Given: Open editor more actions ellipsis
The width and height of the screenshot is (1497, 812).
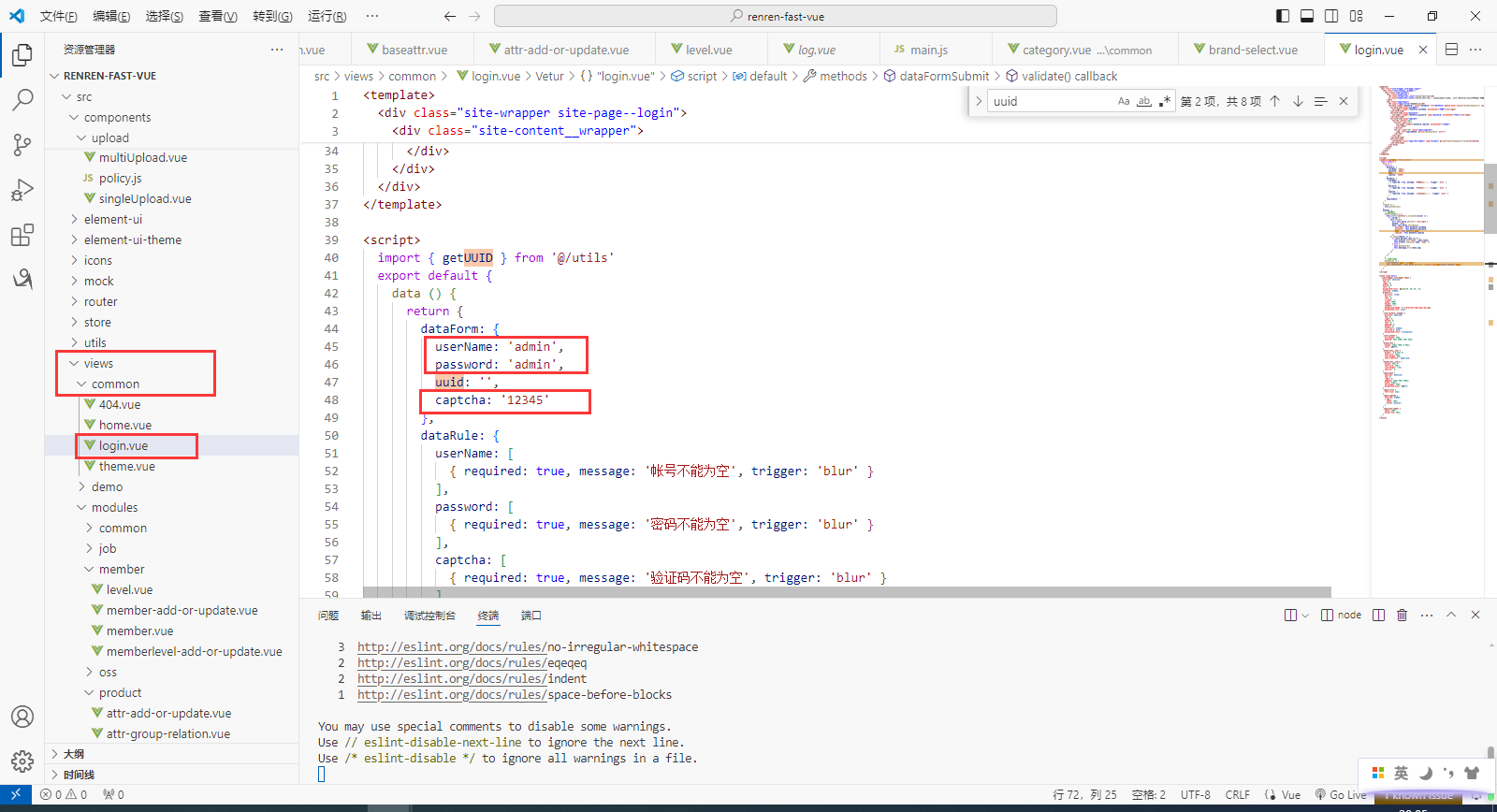Looking at the screenshot, I should point(1475,50).
